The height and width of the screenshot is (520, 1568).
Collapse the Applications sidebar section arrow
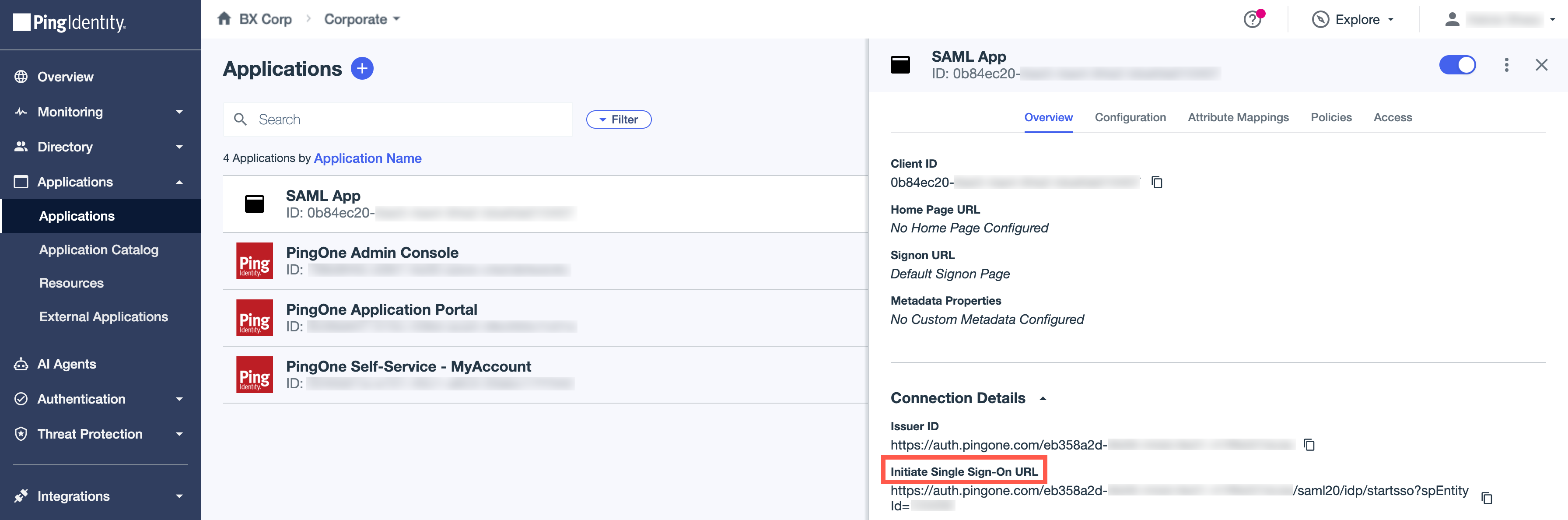[x=179, y=182]
